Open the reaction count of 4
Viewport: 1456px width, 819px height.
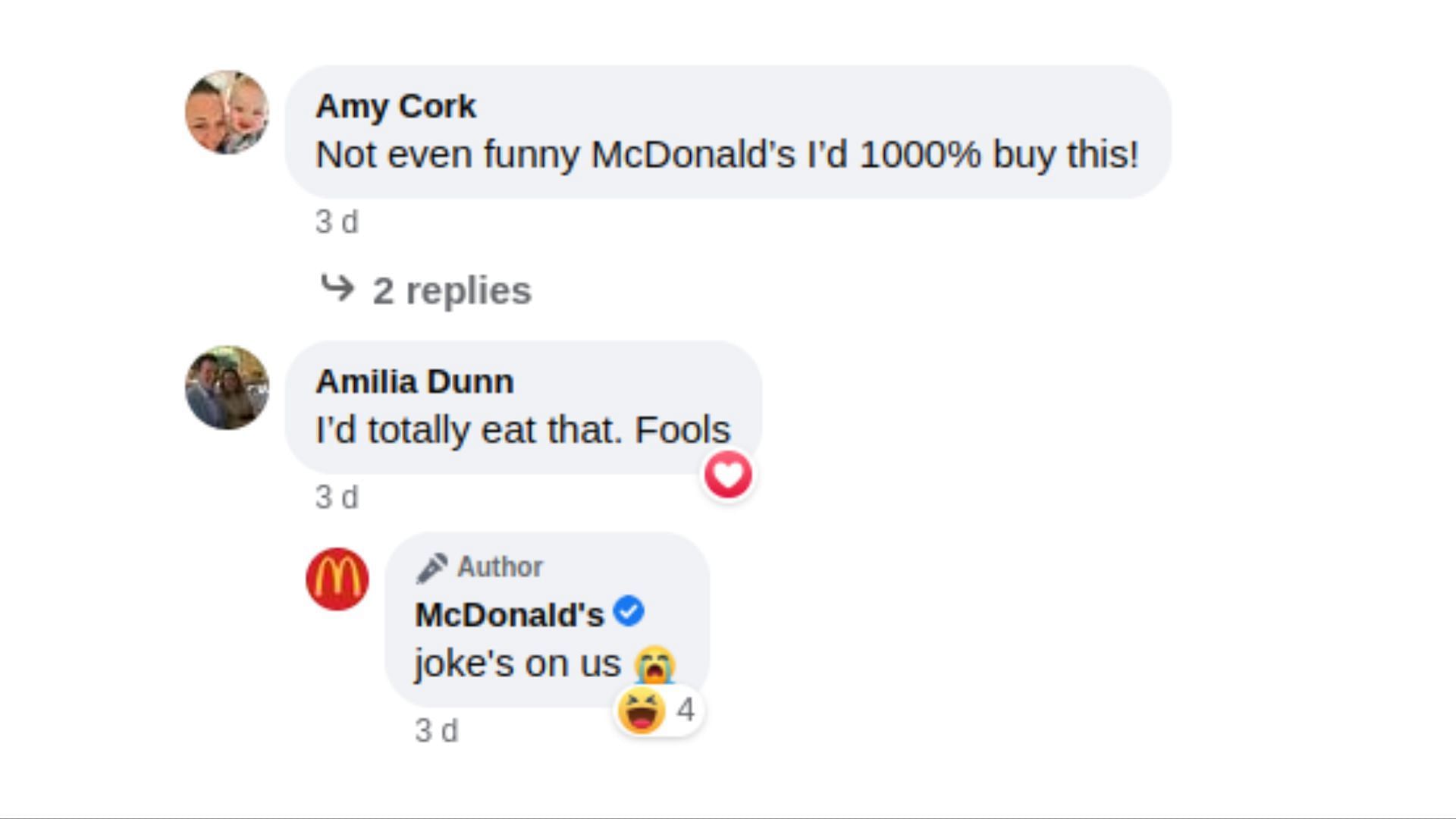click(686, 711)
